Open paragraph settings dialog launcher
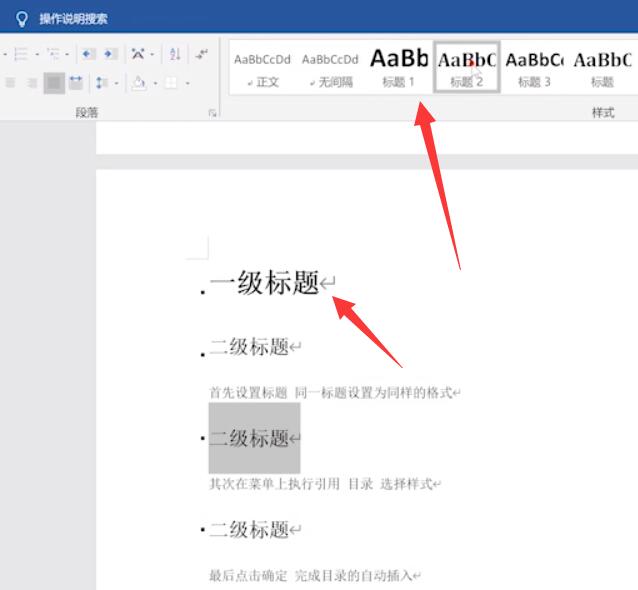This screenshot has width=638, height=590. (x=212, y=113)
